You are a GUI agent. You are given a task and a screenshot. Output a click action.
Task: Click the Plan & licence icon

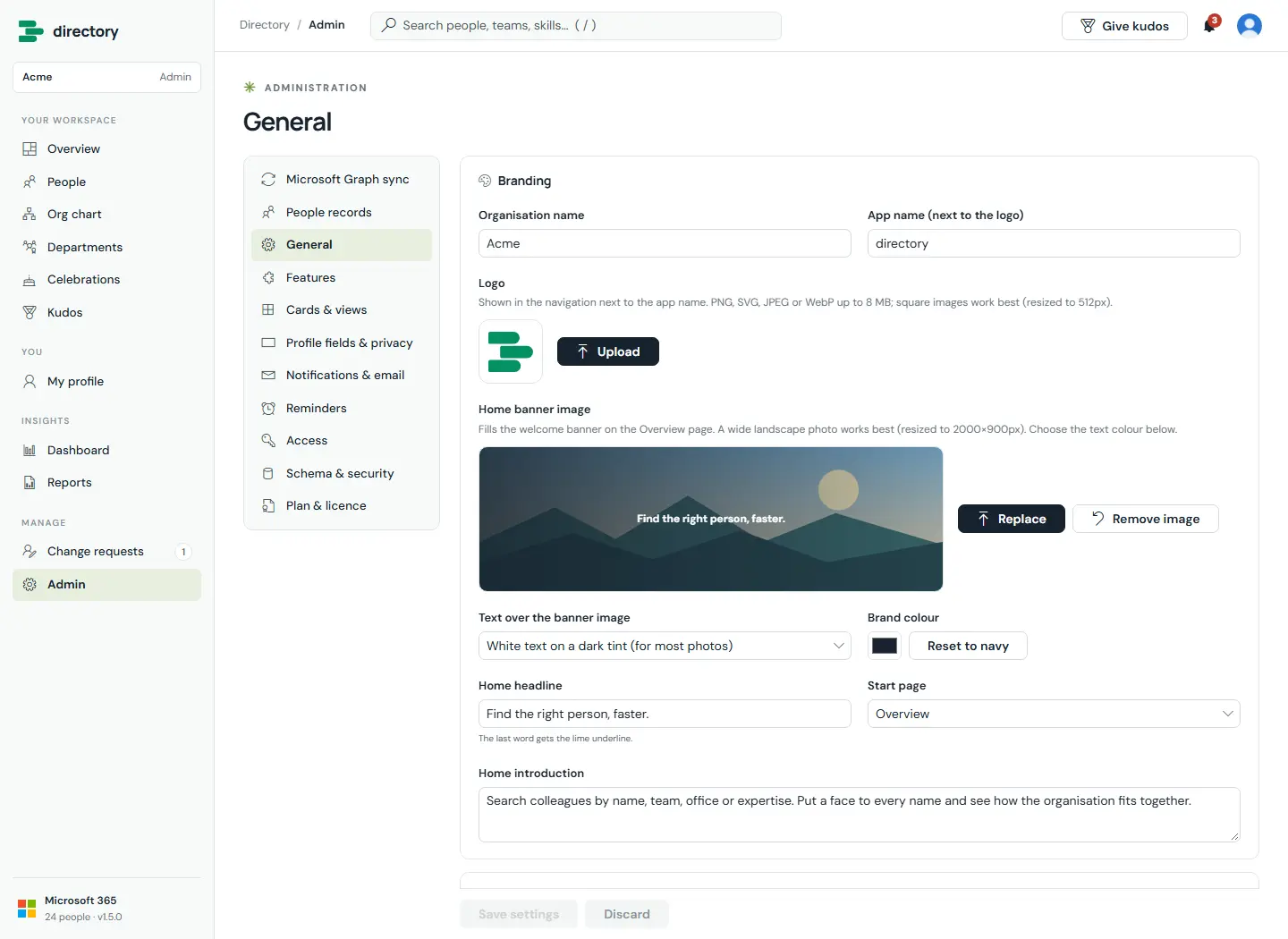268,506
